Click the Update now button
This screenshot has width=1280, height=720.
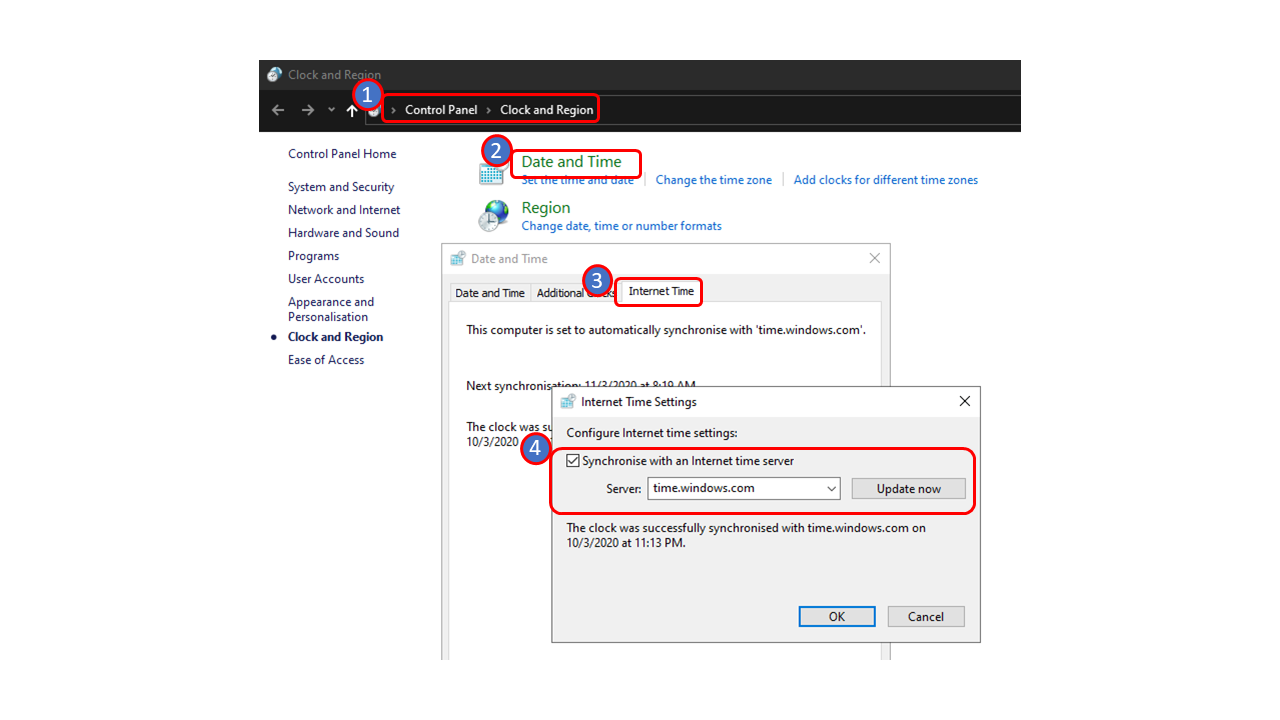909,488
